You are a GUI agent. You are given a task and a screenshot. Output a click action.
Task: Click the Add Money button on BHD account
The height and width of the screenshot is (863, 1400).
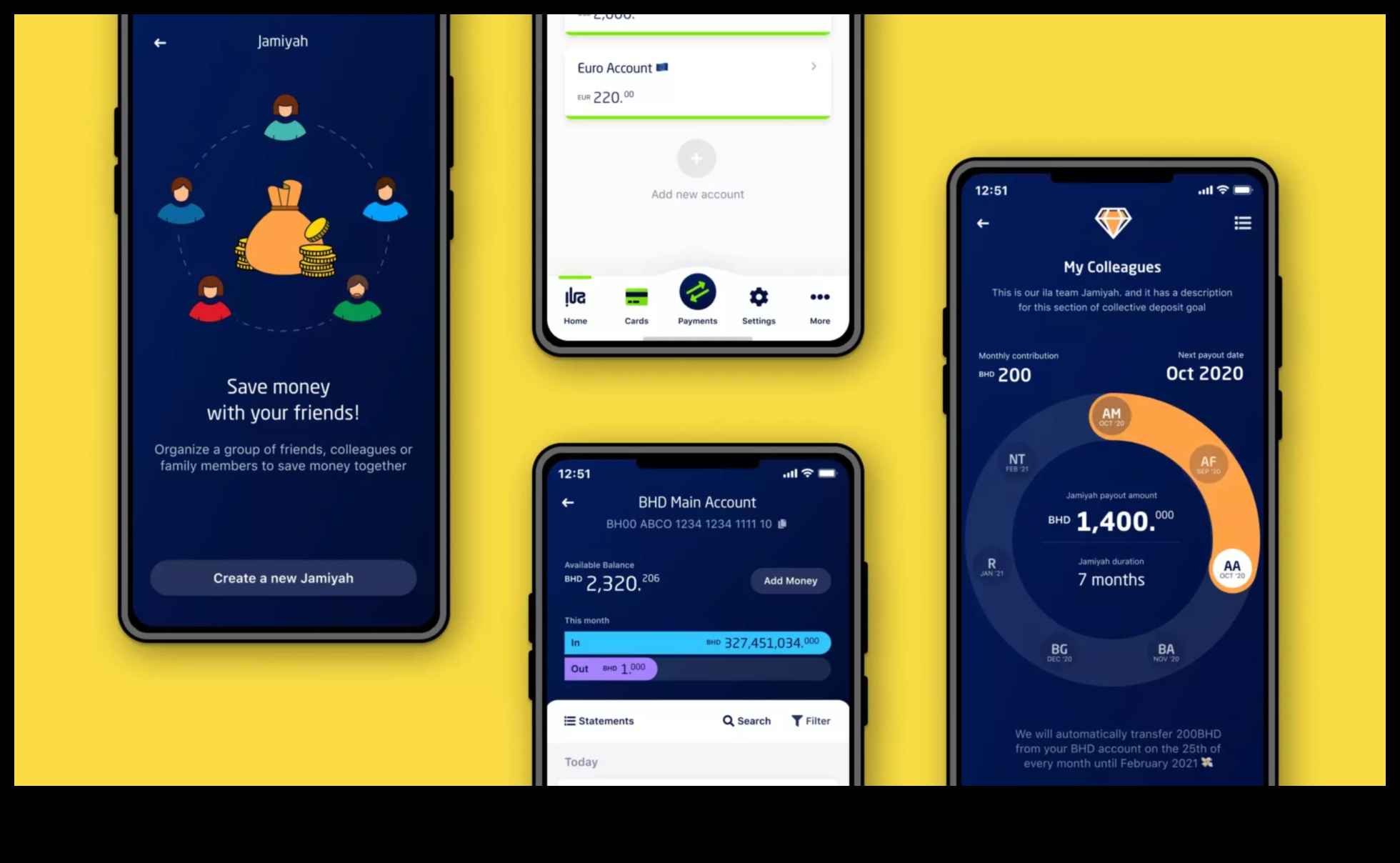click(x=791, y=580)
